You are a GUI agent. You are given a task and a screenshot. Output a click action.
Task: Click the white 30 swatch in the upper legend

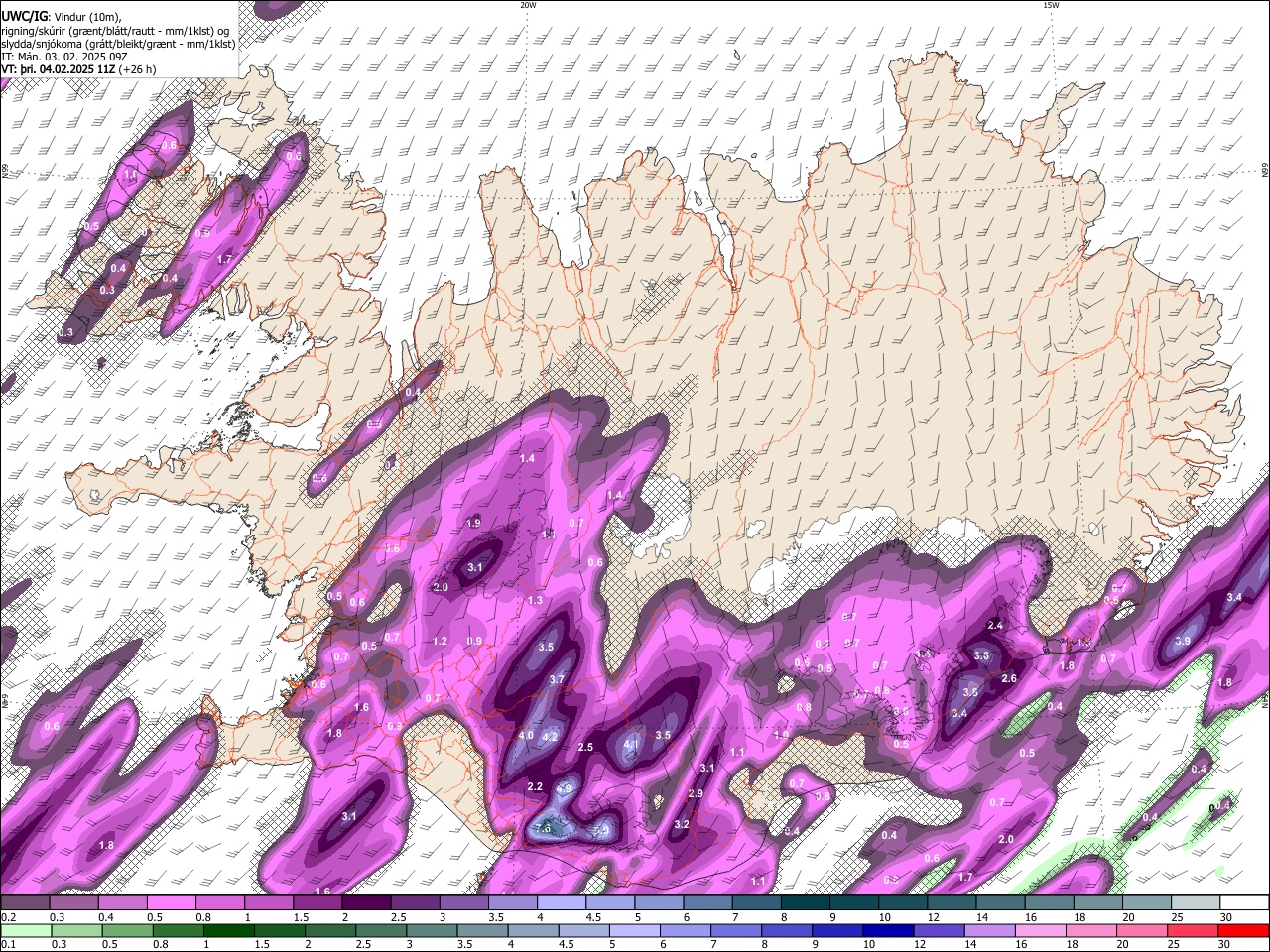(1245, 903)
